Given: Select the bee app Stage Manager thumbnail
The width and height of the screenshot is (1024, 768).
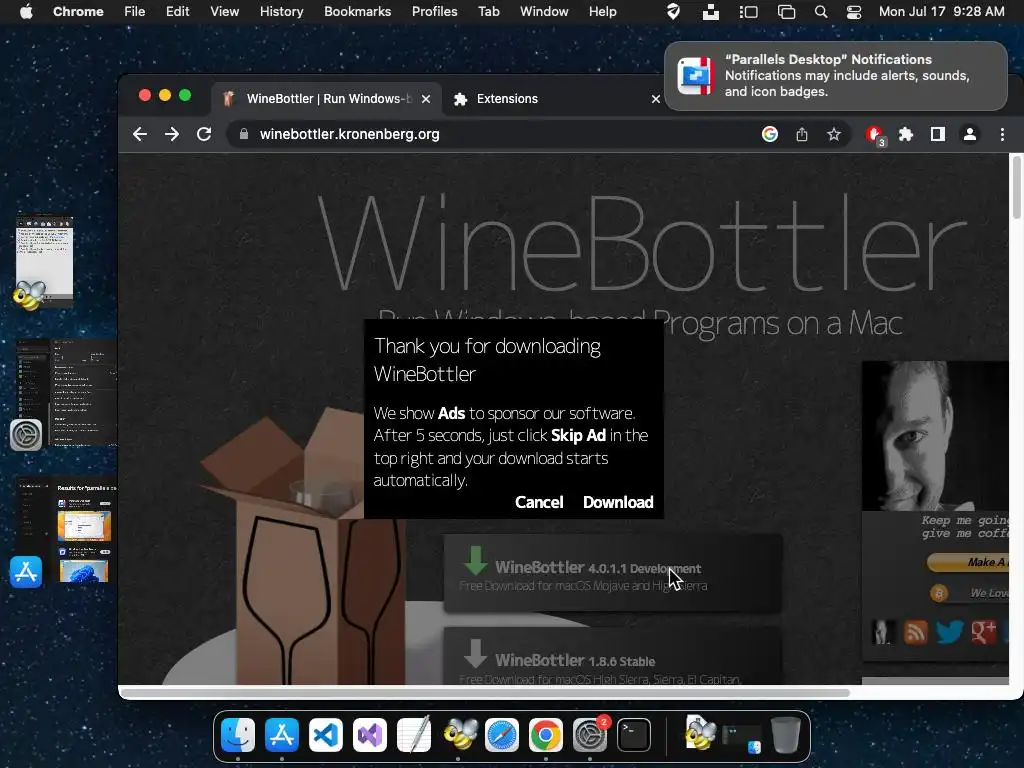Looking at the screenshot, I should pos(44,259).
